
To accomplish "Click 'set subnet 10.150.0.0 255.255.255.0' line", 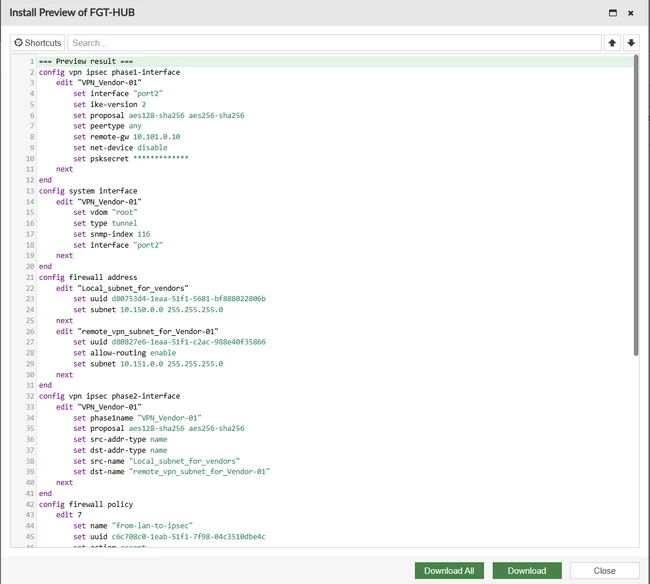I will point(148,310).
